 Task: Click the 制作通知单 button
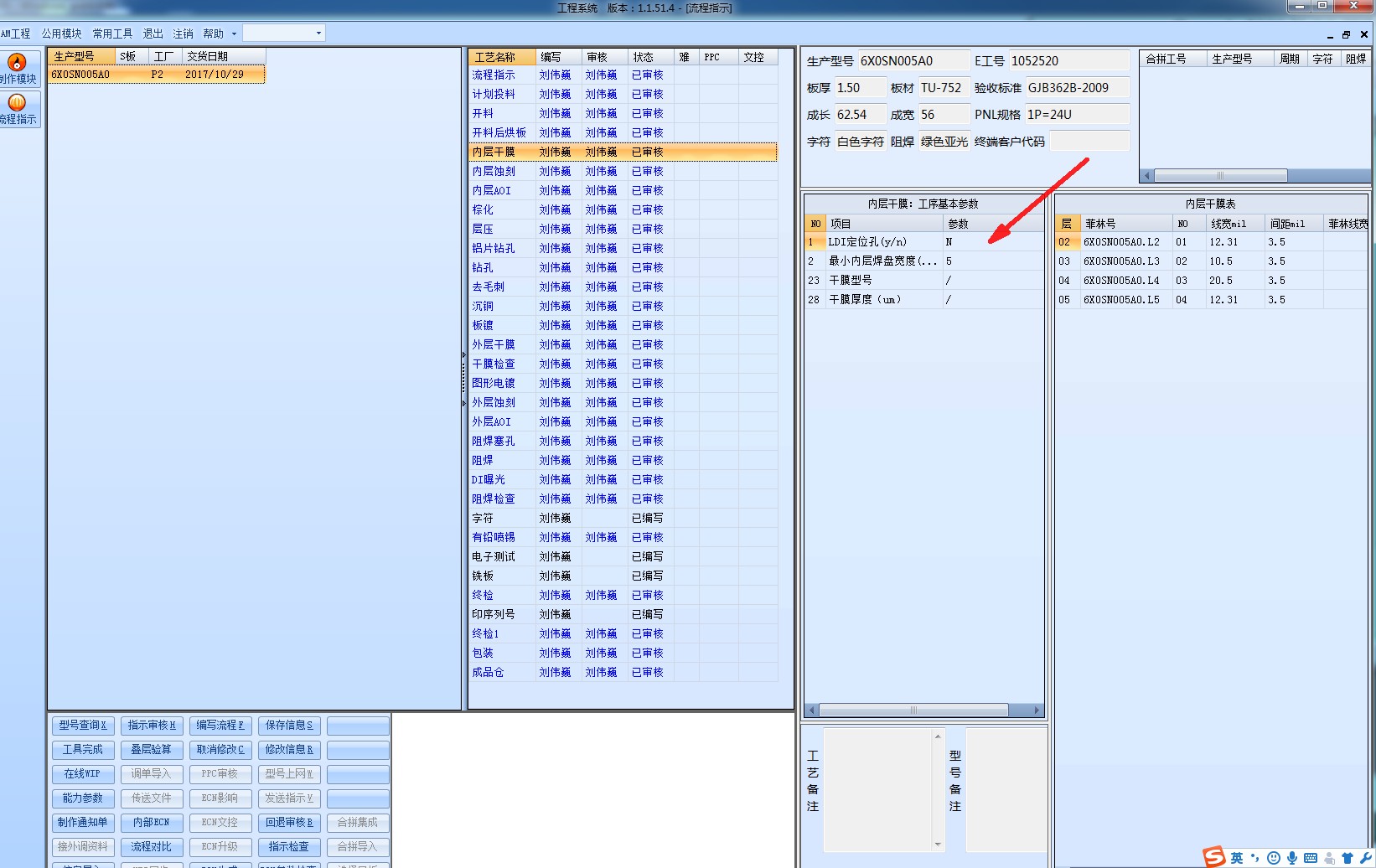tap(83, 823)
